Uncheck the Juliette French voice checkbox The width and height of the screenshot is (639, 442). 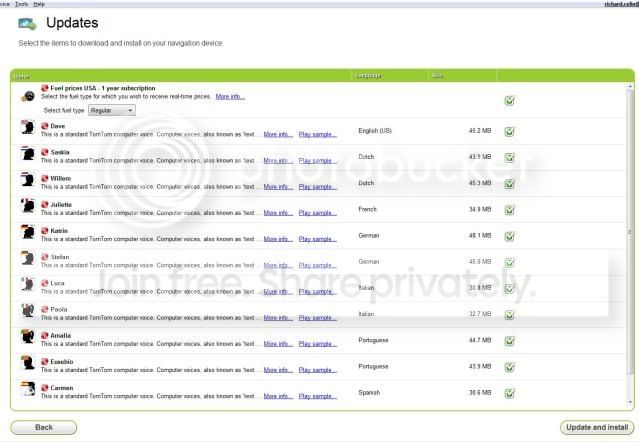[509, 210]
